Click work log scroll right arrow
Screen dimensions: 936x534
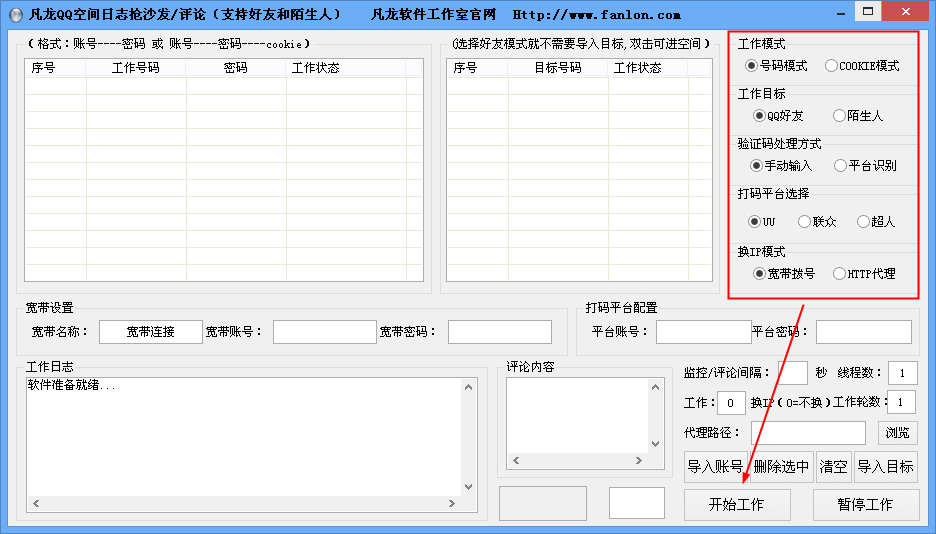click(451, 504)
